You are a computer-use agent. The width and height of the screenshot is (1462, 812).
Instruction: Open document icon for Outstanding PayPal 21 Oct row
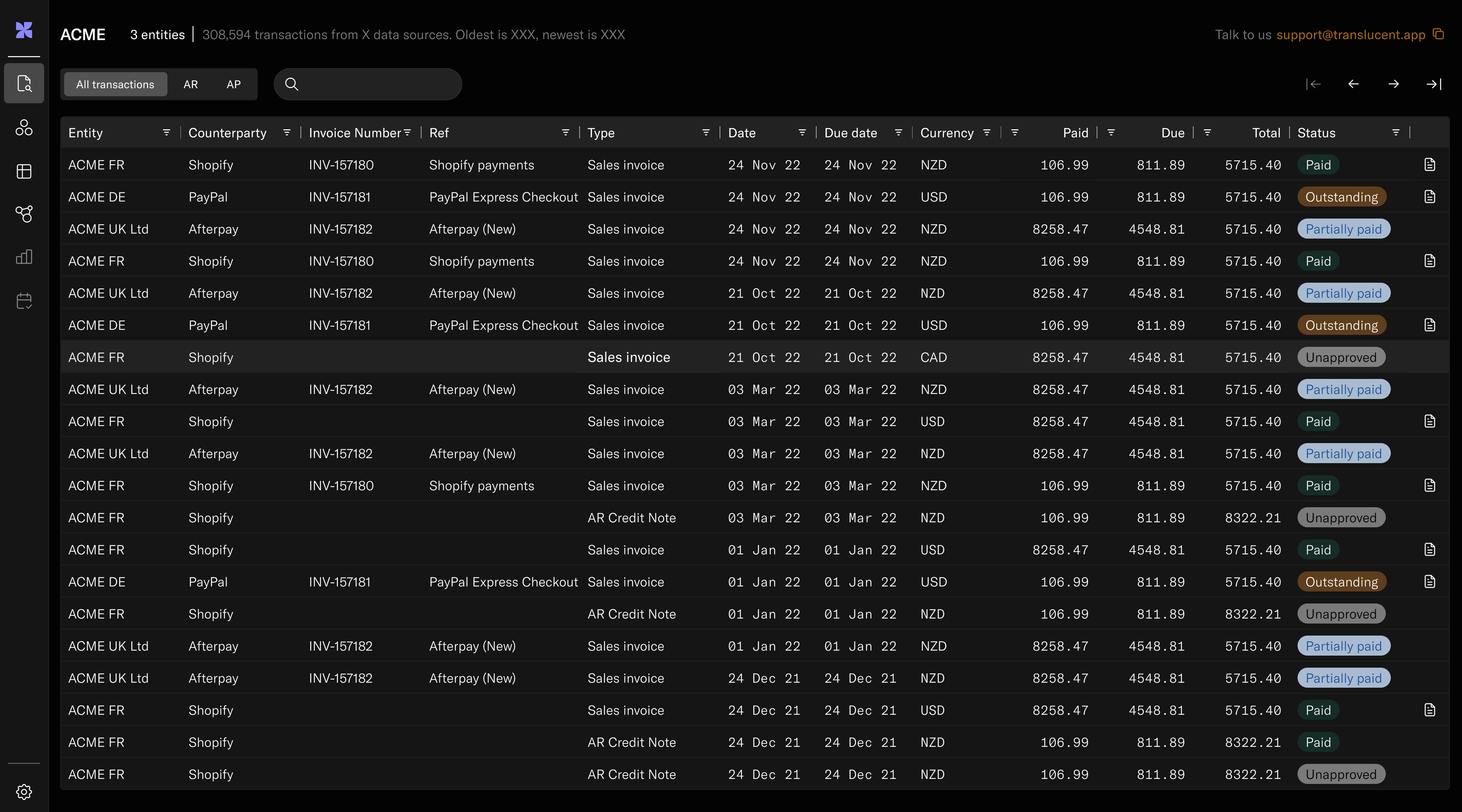pos(1430,325)
